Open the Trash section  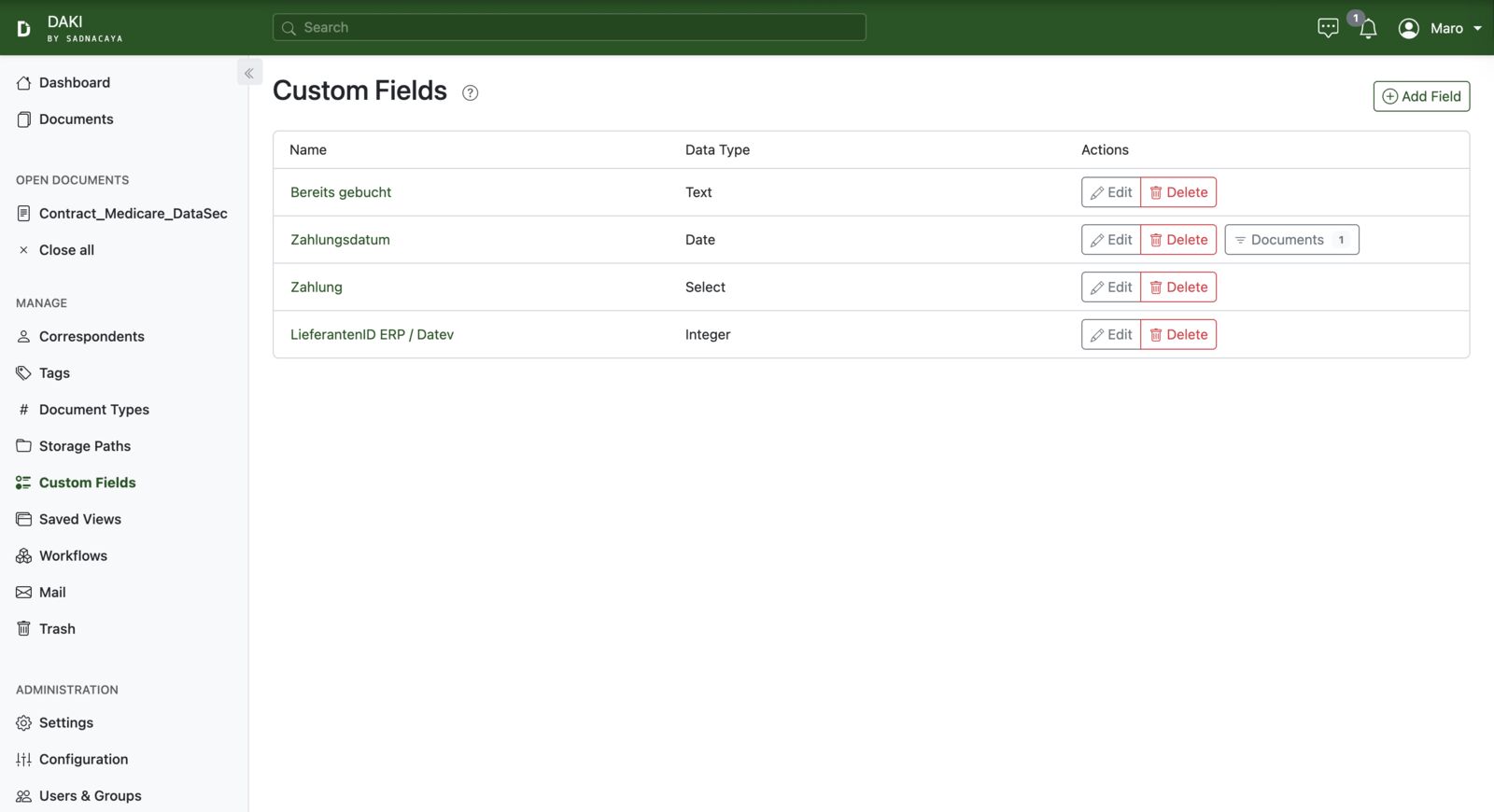coord(57,629)
